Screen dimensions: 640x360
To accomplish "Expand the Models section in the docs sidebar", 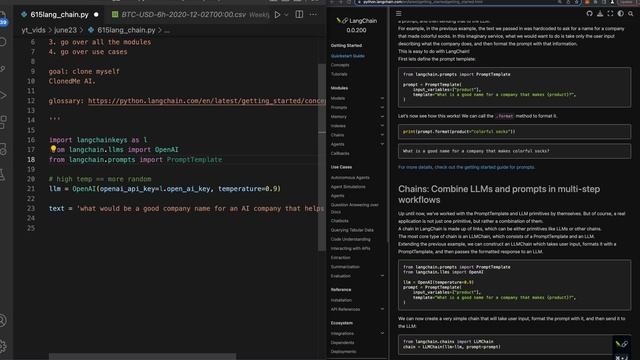I will [x=382, y=98].
